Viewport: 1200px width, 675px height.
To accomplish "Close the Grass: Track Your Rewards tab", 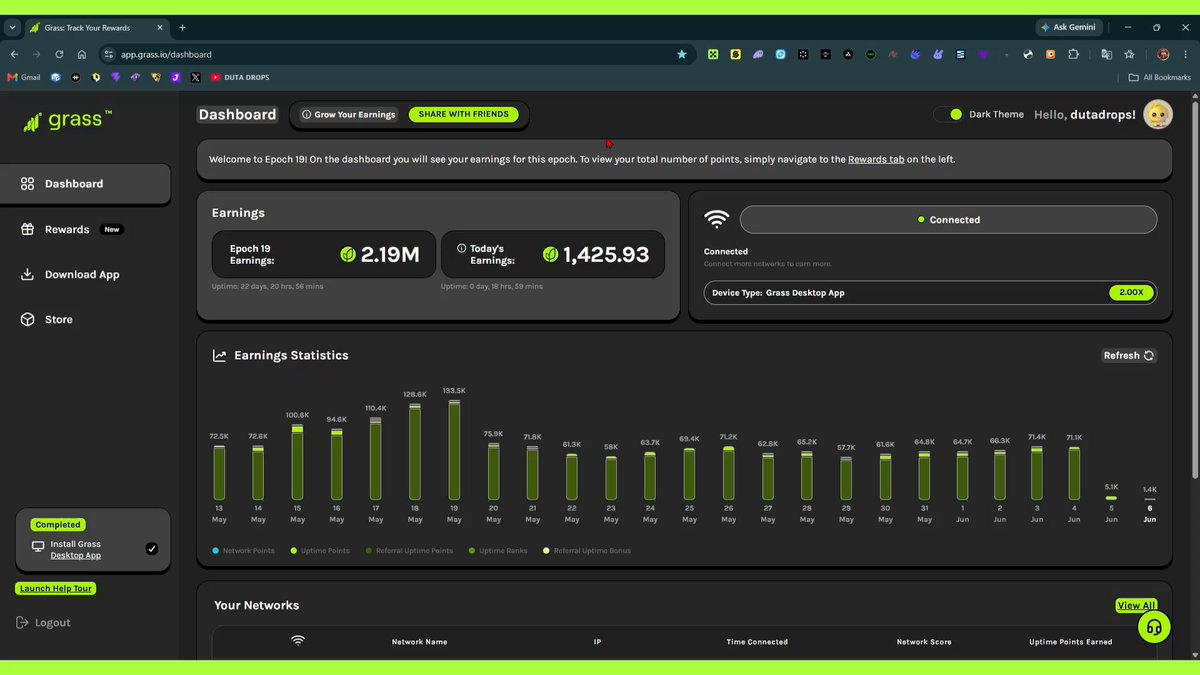I will tap(159, 27).
